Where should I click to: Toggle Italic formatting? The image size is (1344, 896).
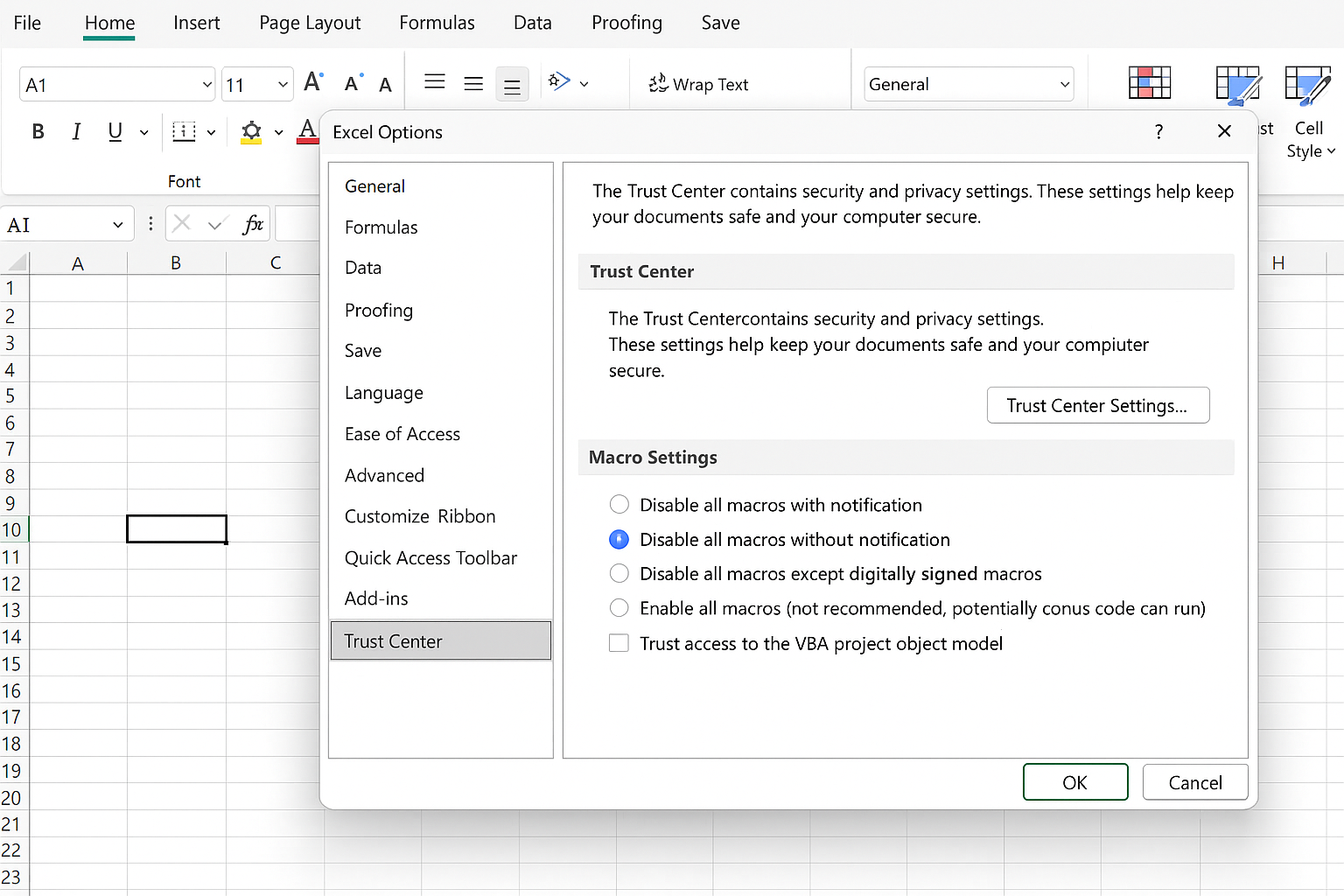coord(76,131)
